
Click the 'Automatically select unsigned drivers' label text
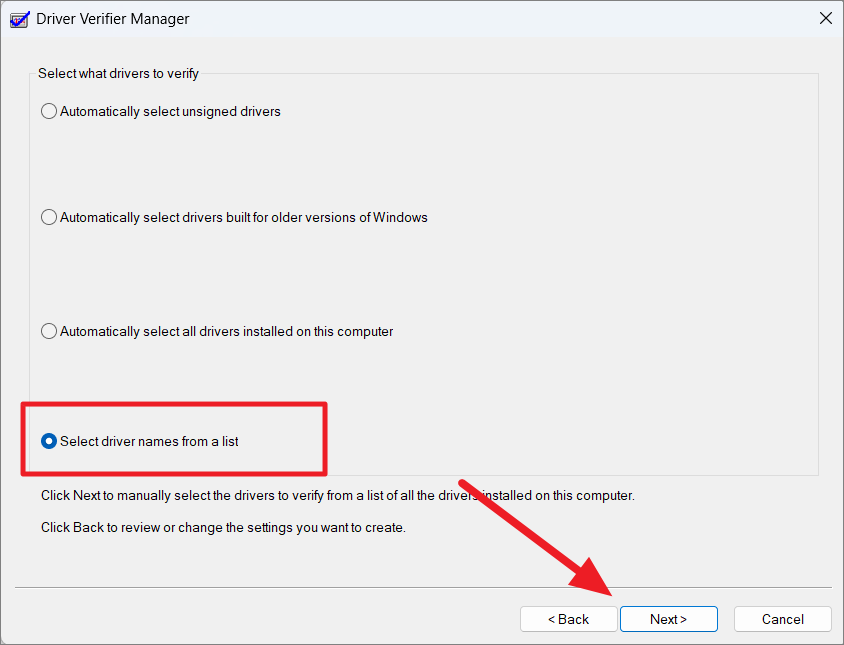pos(170,111)
